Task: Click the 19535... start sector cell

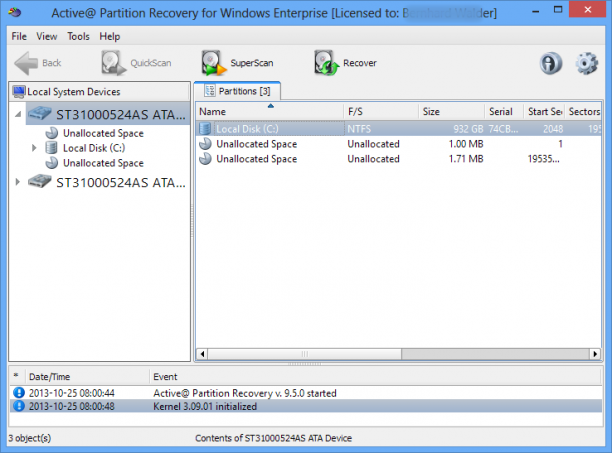Action: pos(543,158)
